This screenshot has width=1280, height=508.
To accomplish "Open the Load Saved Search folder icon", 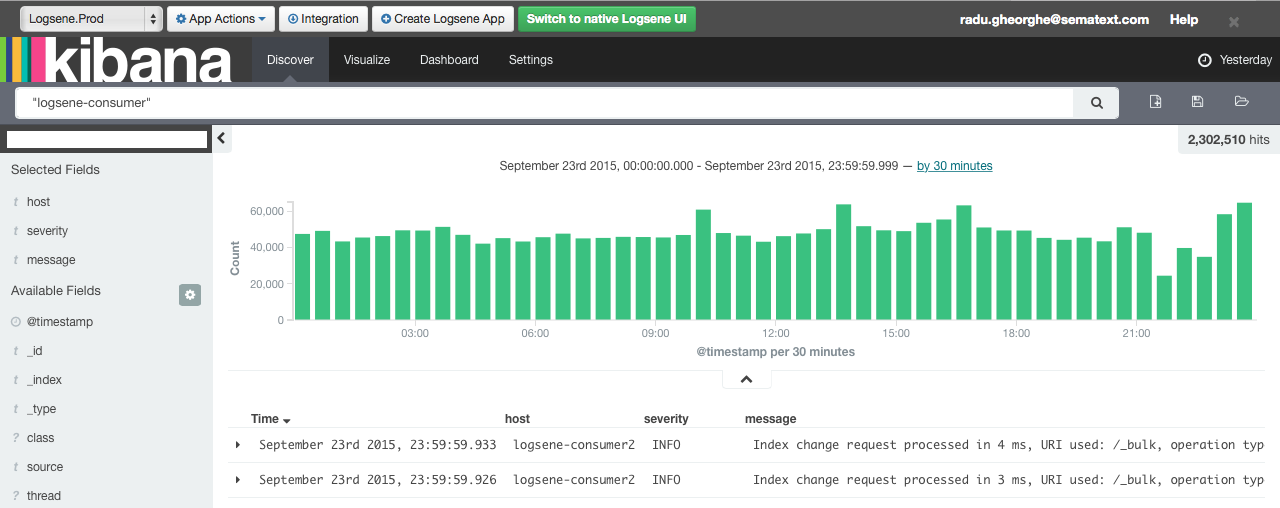I will click(x=1242, y=102).
